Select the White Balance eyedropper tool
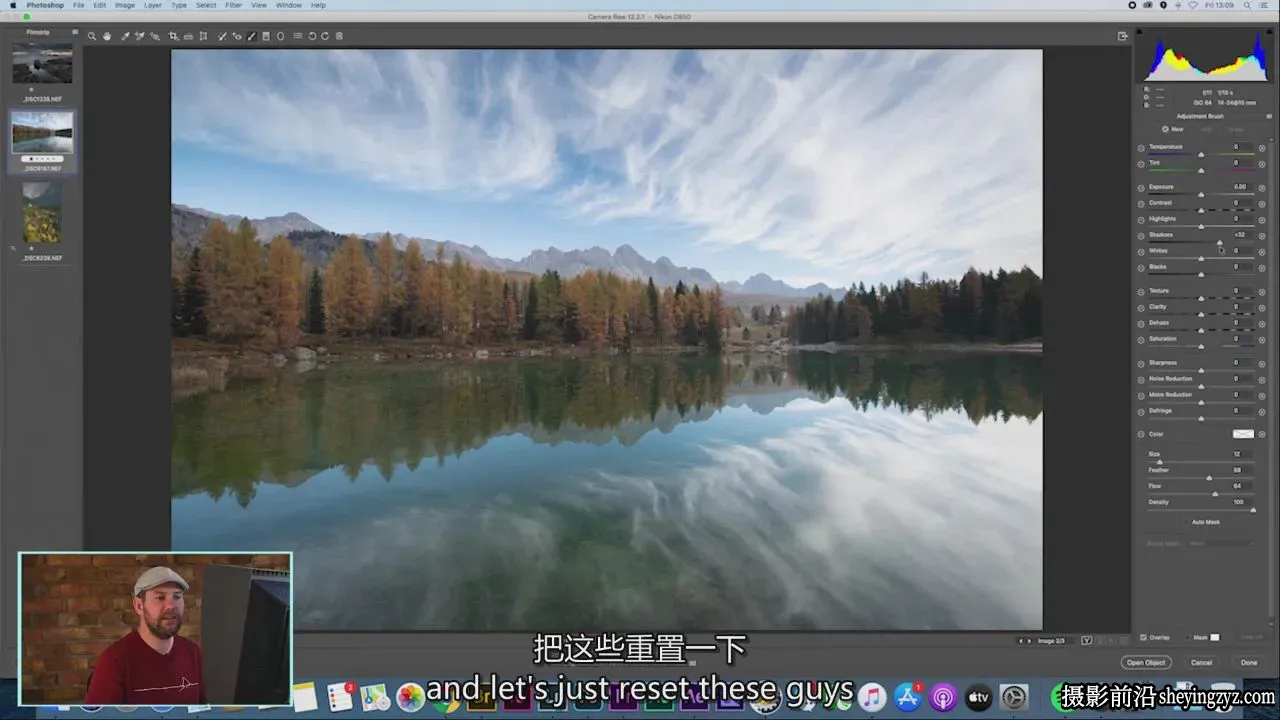Image resolution: width=1280 pixels, height=720 pixels. [x=125, y=36]
